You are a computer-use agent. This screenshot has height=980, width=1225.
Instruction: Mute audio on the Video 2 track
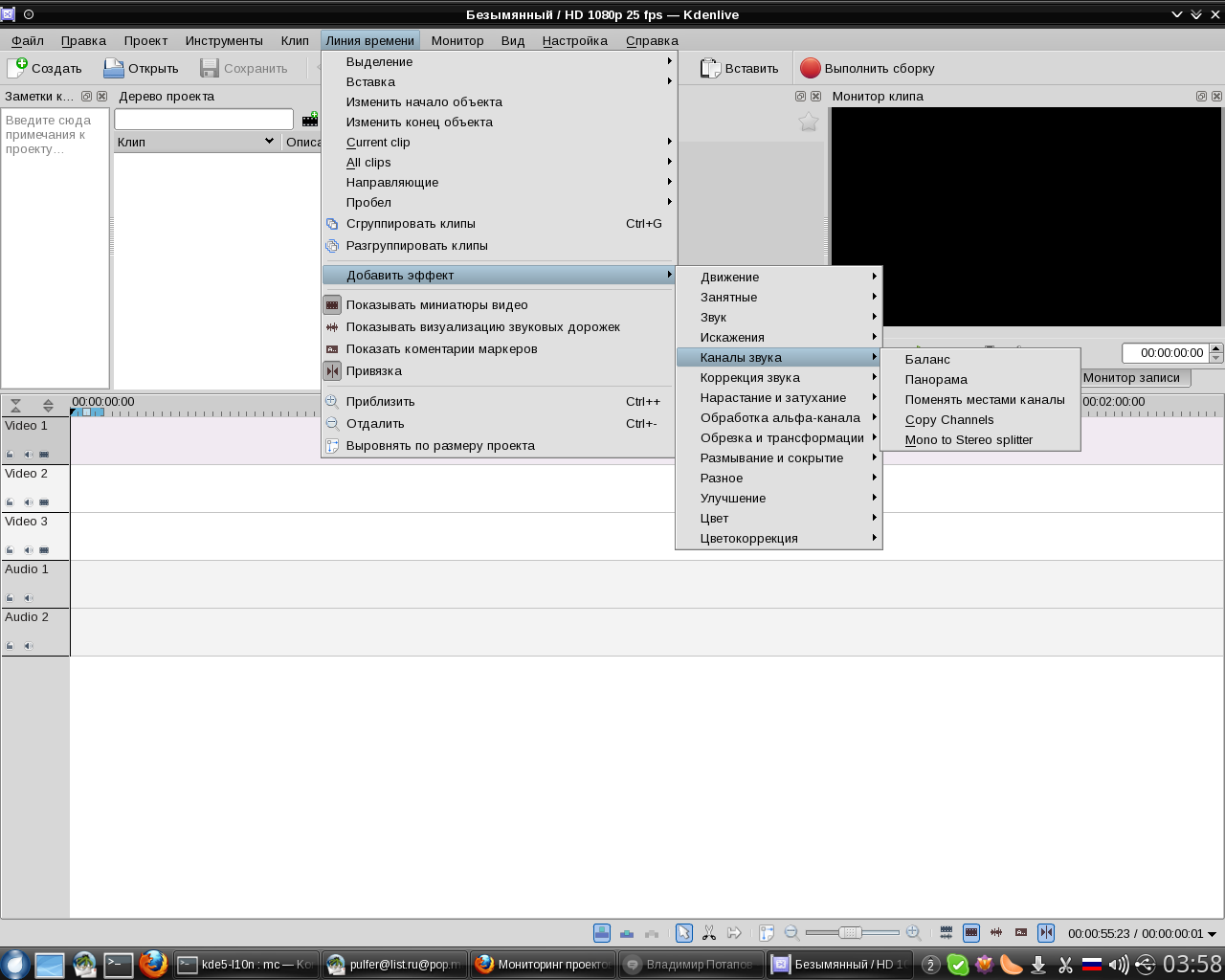pyautogui.click(x=28, y=502)
